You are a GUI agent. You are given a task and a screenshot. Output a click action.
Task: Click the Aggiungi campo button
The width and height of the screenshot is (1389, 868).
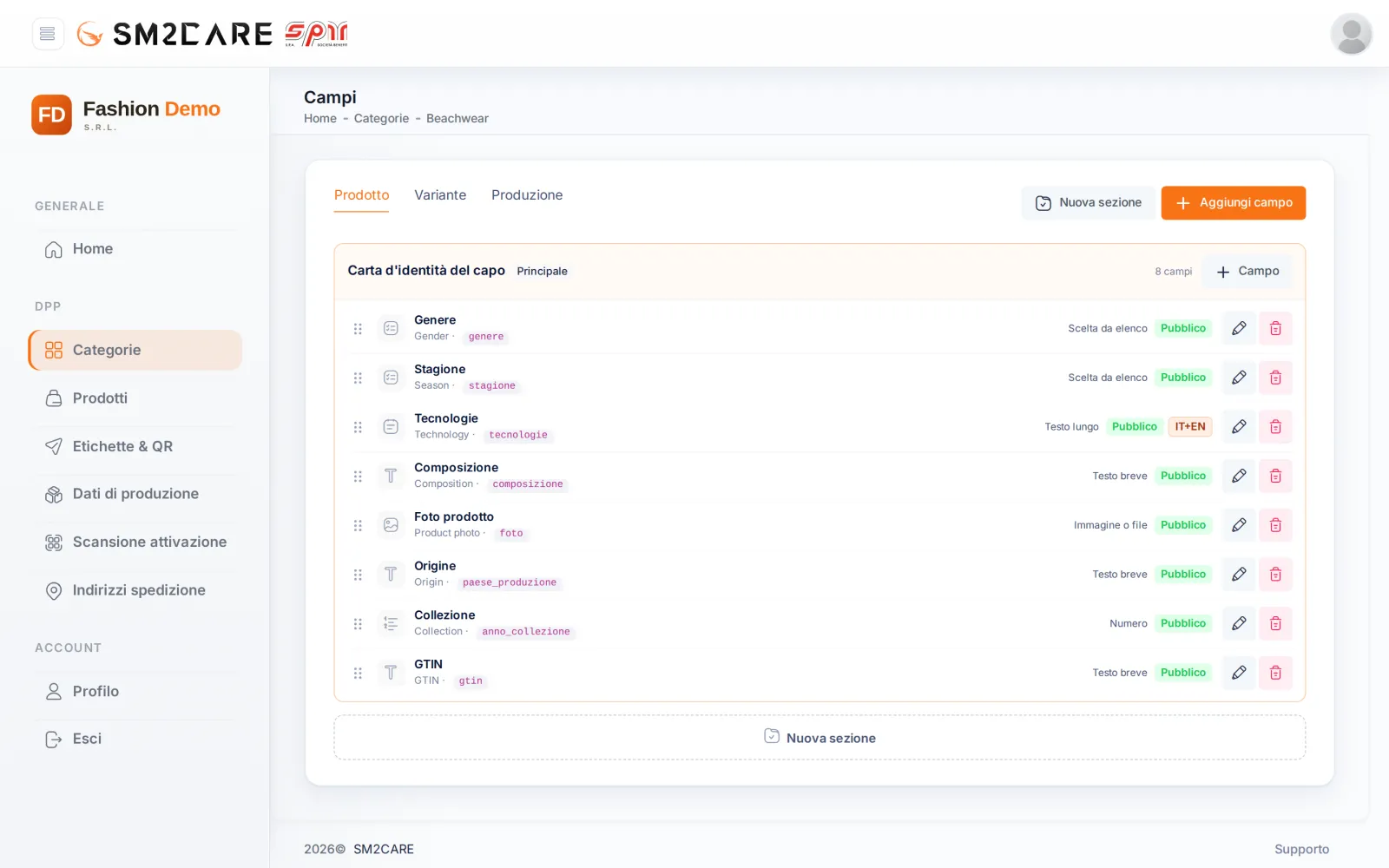click(1233, 203)
